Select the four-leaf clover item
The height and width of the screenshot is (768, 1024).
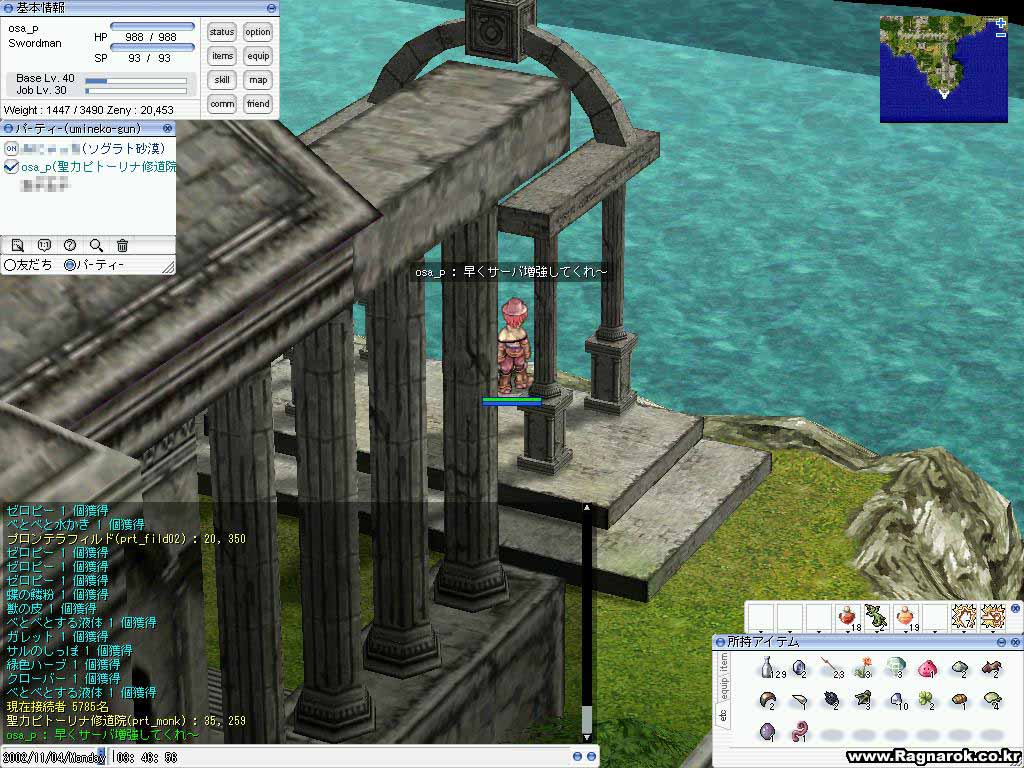(927, 700)
